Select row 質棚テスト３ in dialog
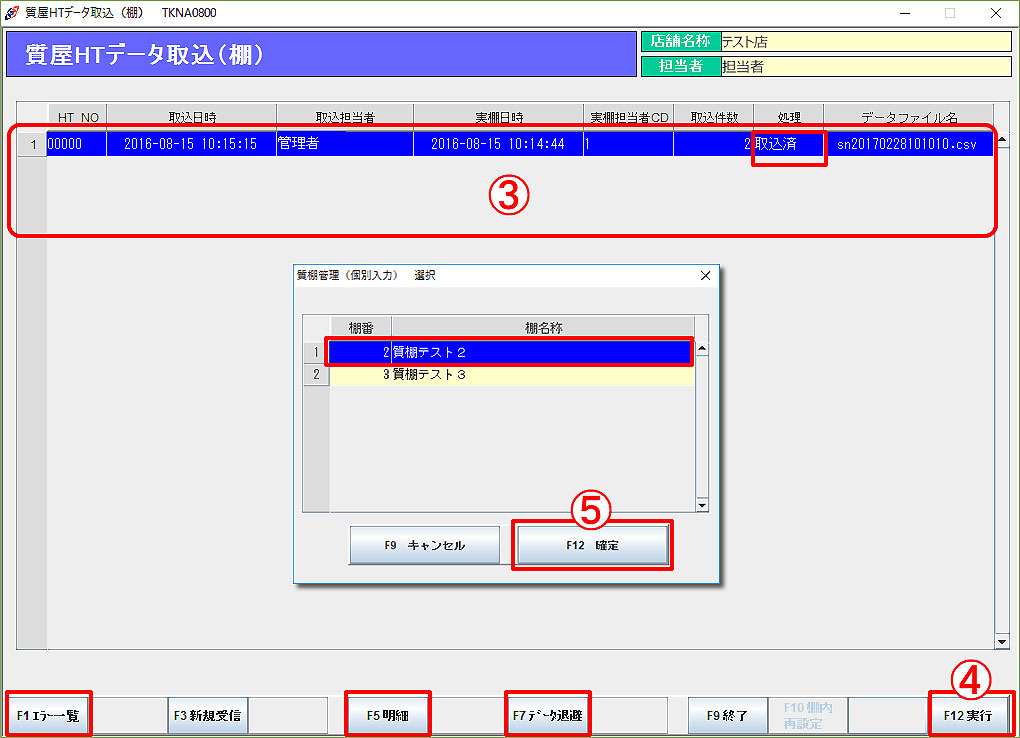Image resolution: width=1020 pixels, height=738 pixels. (511, 374)
